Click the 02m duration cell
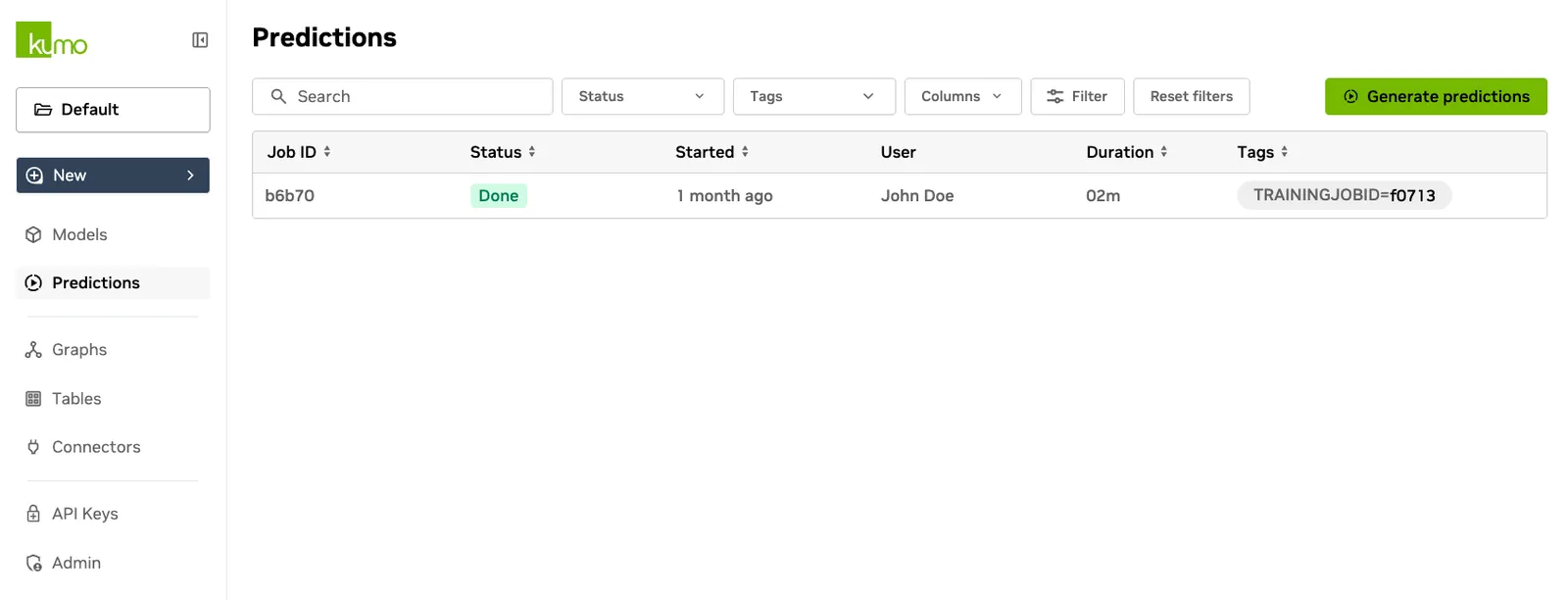This screenshot has width=1568, height=600. coord(1103,196)
